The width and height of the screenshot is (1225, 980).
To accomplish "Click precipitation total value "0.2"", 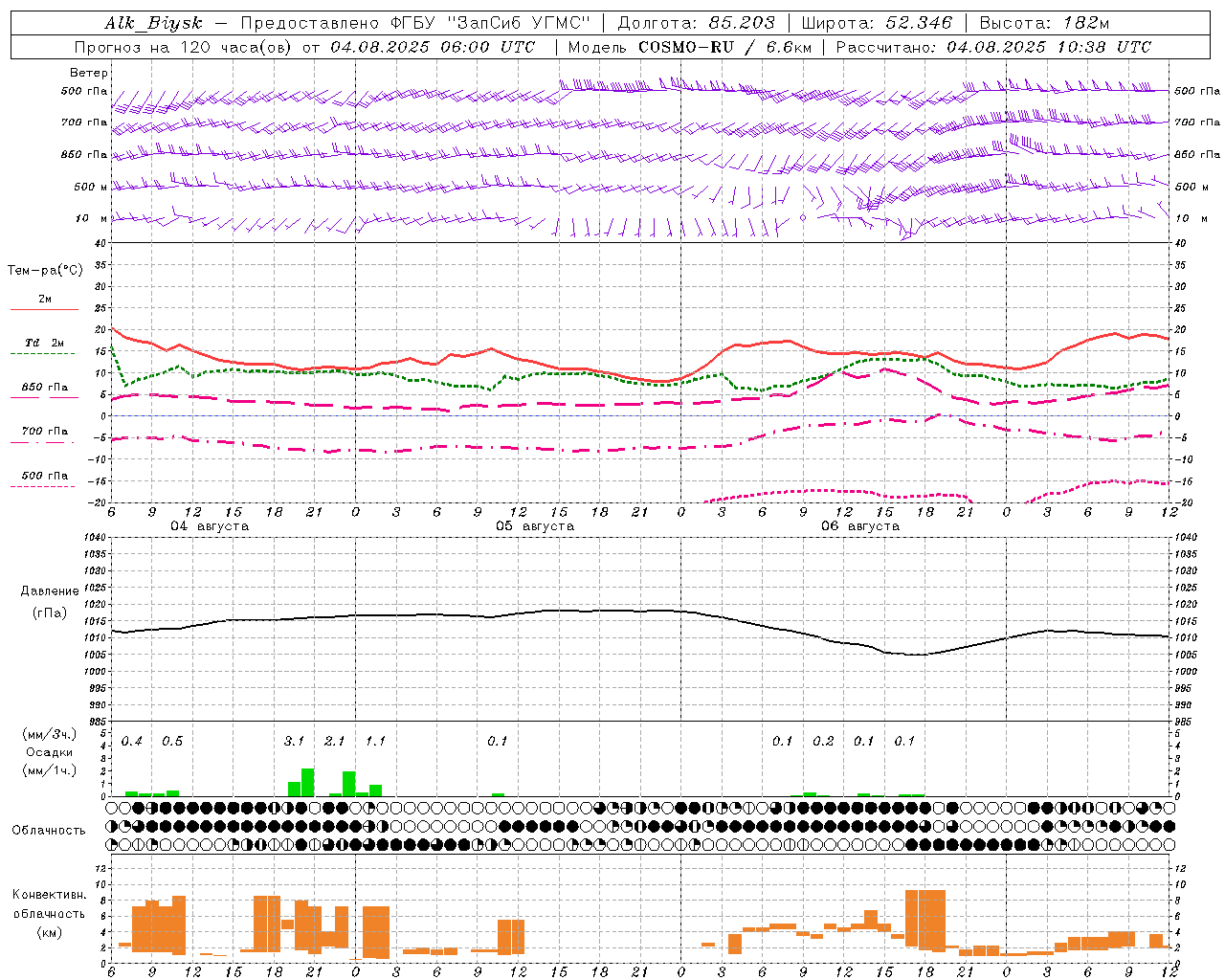I will (823, 742).
